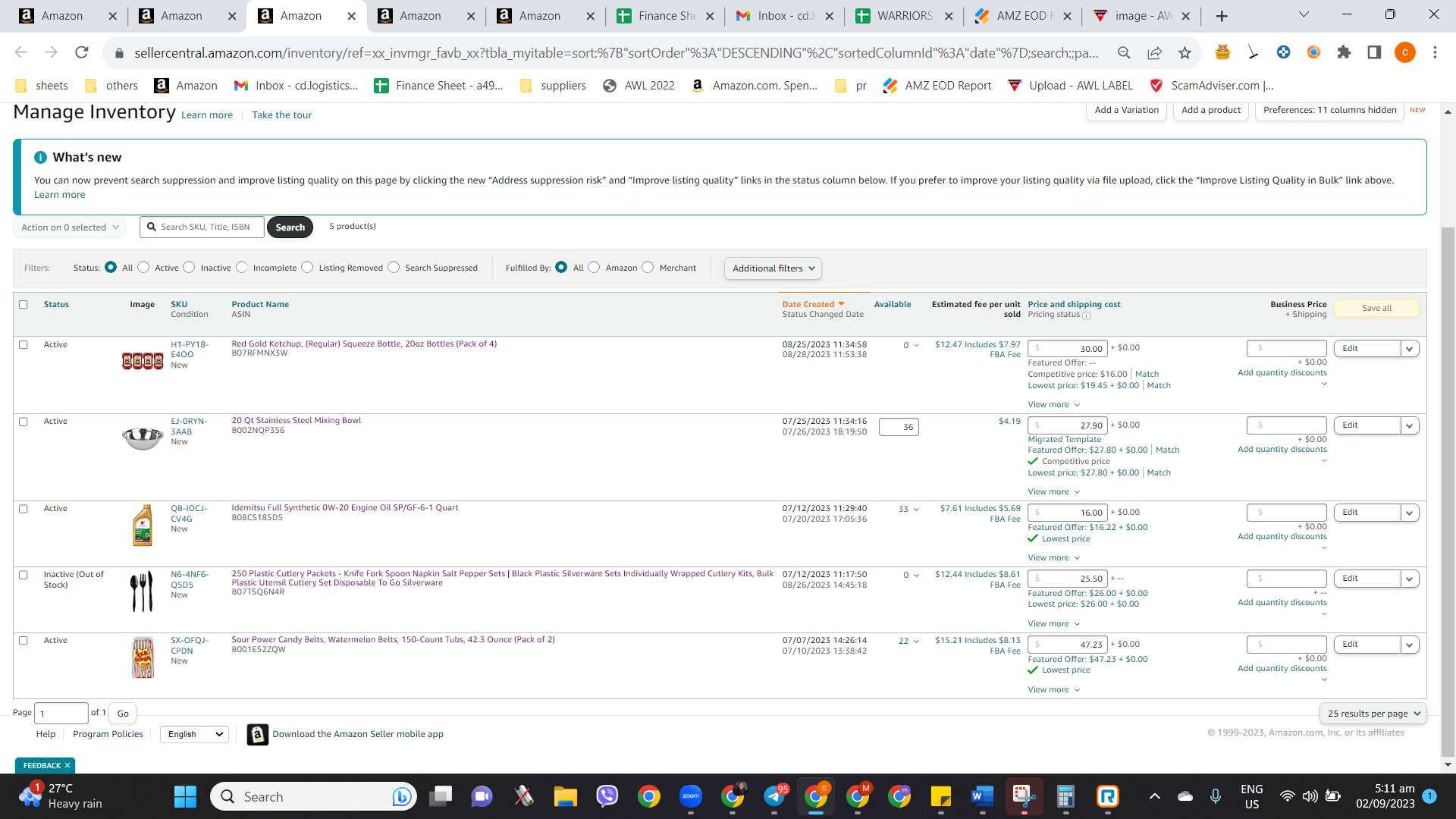Toggle the select-all products checkbox
The width and height of the screenshot is (1456, 819).
pyautogui.click(x=23, y=305)
